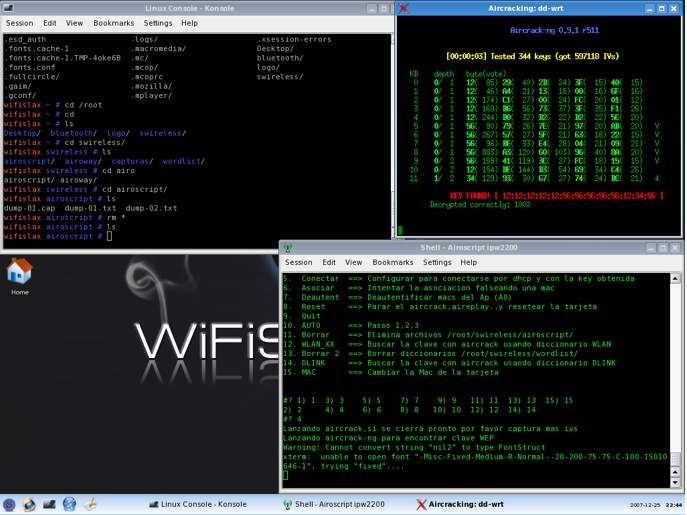Click the '12. WLAN_XX' option line in Airoscript
This screenshot has height=515, width=687.
(447, 344)
